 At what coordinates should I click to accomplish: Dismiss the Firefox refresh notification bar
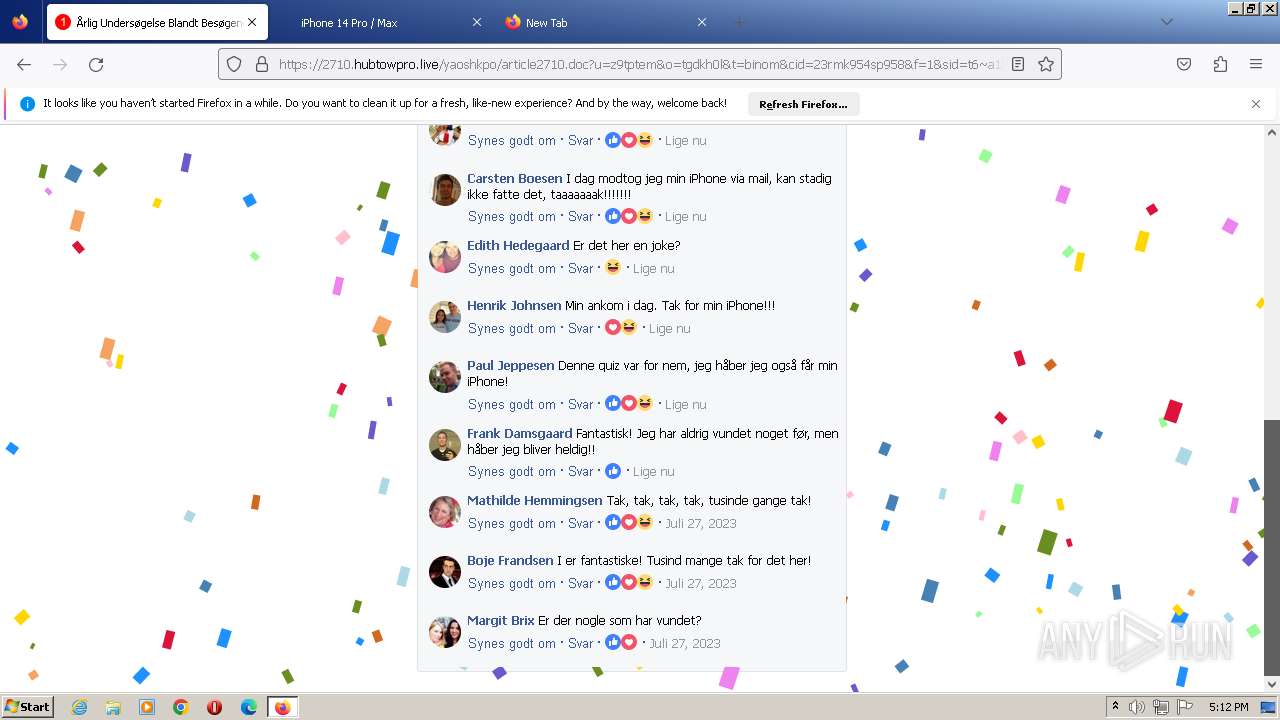[x=1256, y=104]
